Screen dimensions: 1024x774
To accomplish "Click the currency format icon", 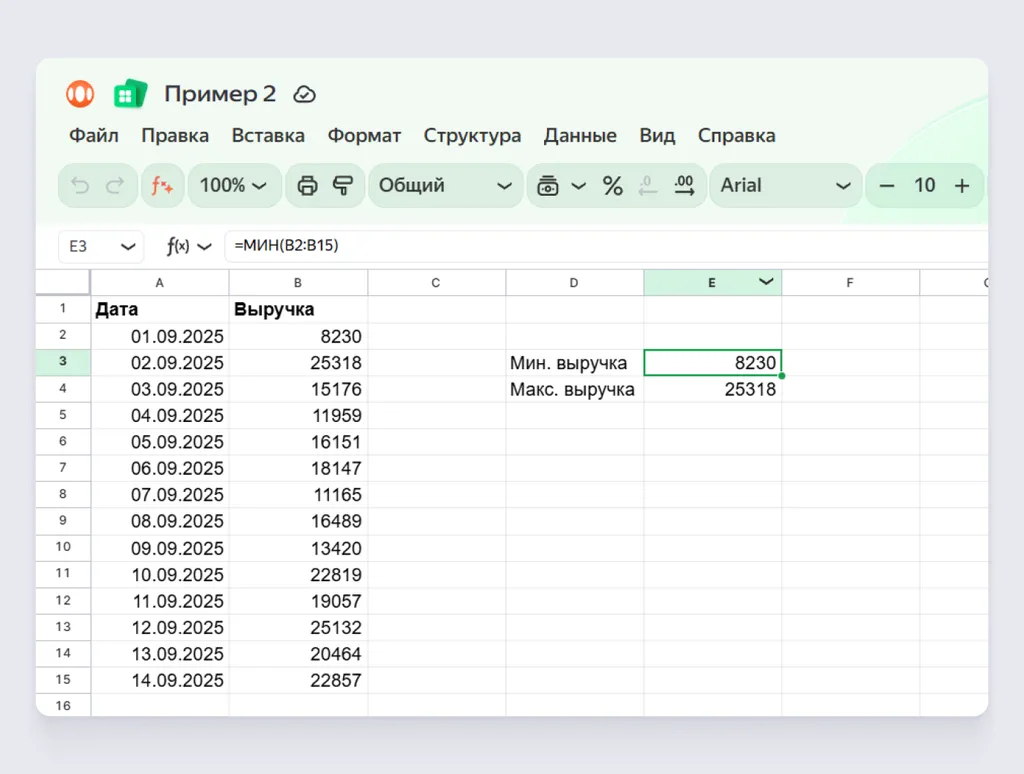I will click(547, 186).
